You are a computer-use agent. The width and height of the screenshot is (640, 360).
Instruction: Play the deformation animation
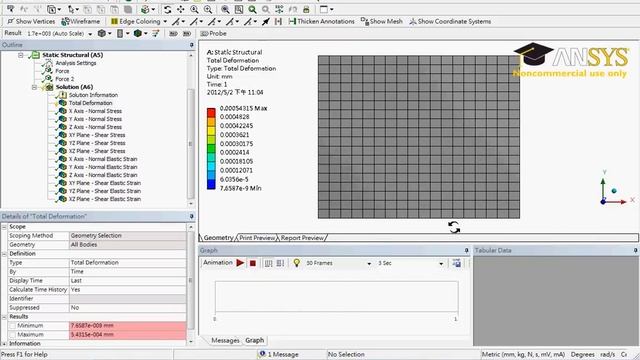240,263
